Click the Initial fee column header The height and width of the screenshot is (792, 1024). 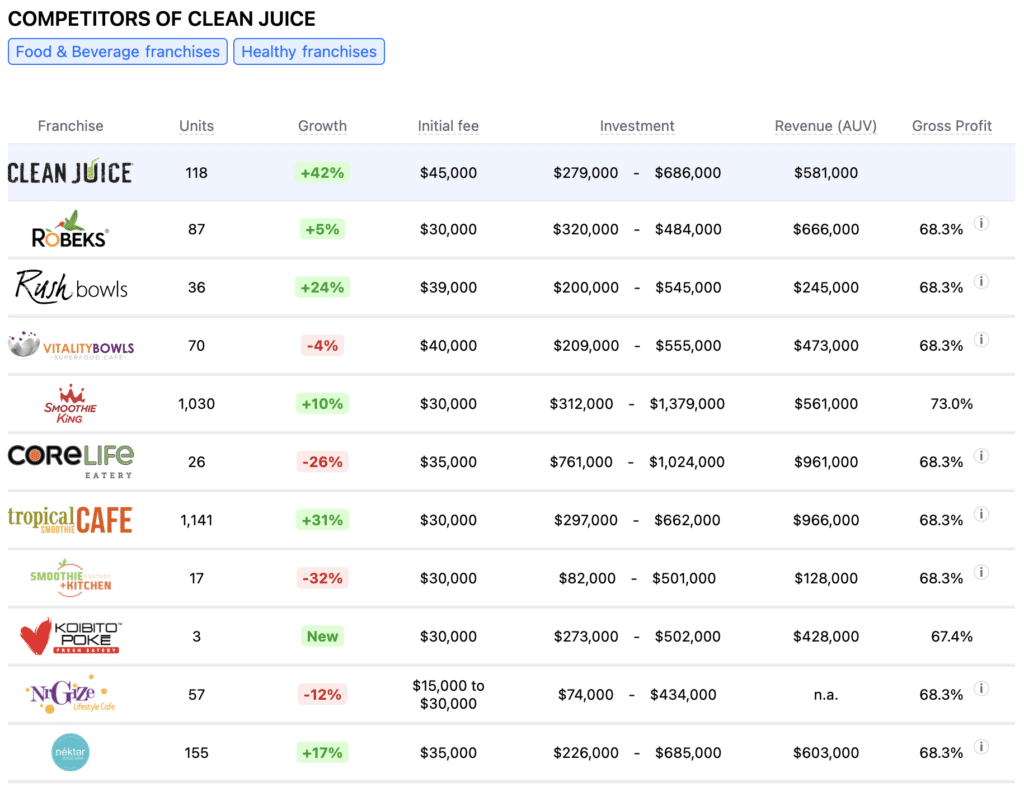[x=448, y=125]
